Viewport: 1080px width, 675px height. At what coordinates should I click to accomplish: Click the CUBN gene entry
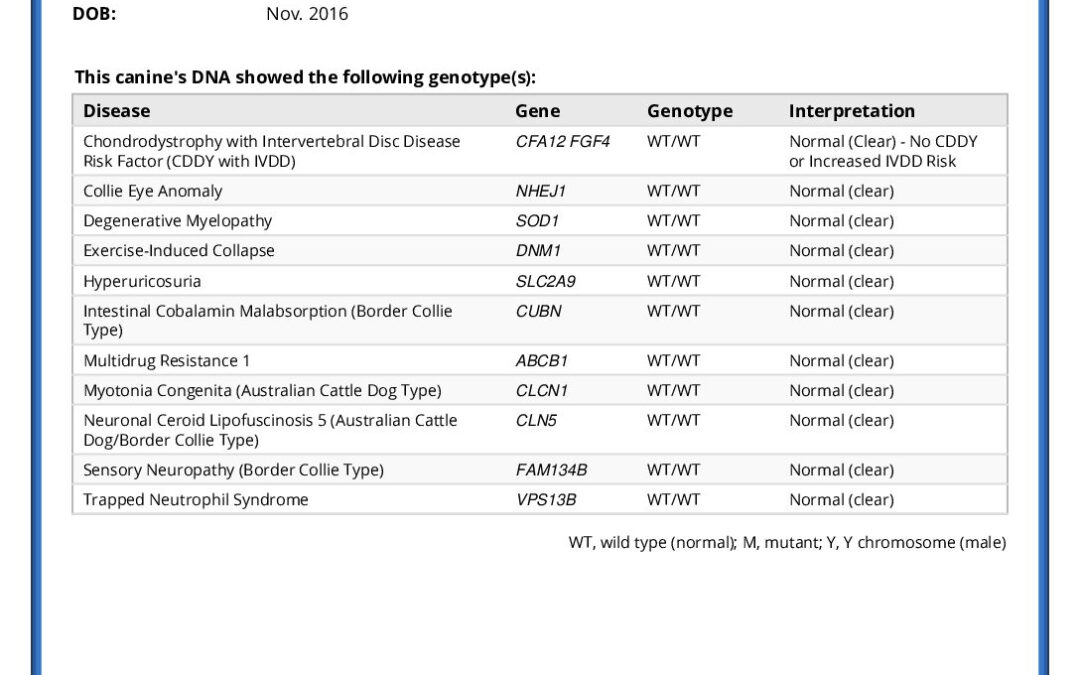click(x=538, y=311)
